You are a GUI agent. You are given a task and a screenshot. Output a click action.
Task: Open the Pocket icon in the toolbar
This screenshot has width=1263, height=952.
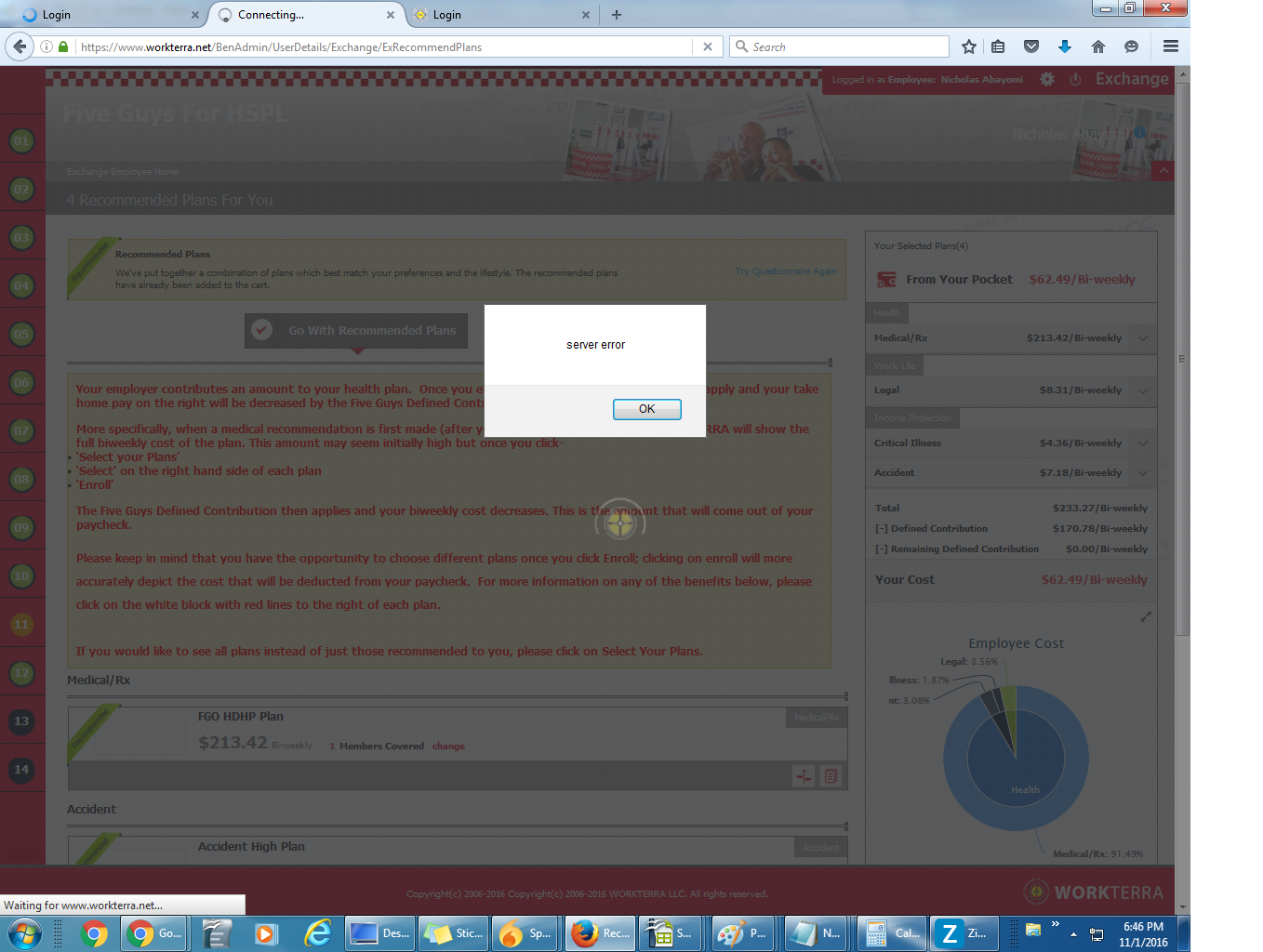pyautogui.click(x=1031, y=46)
